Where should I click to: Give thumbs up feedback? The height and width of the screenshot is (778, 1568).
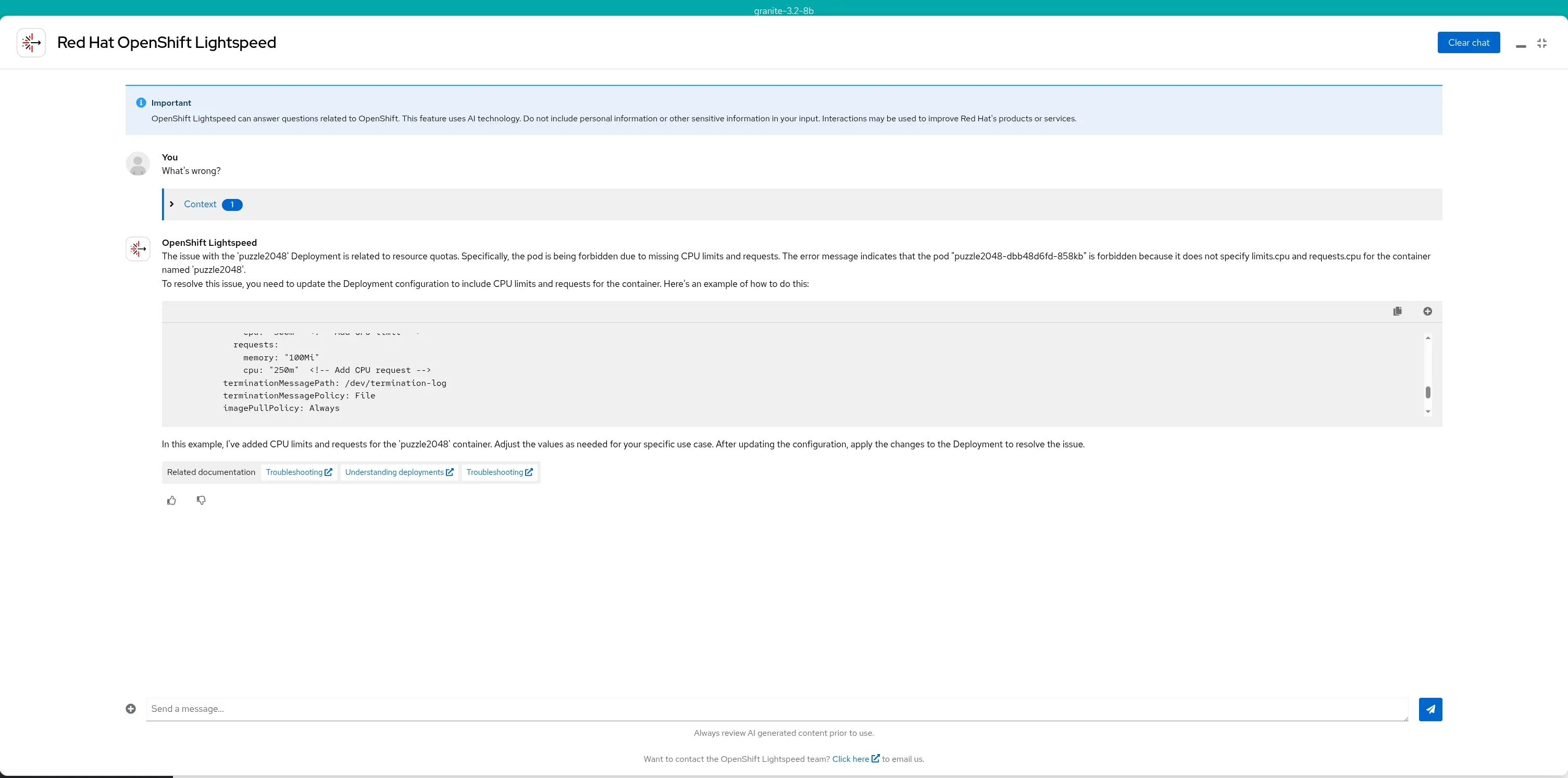(x=172, y=500)
